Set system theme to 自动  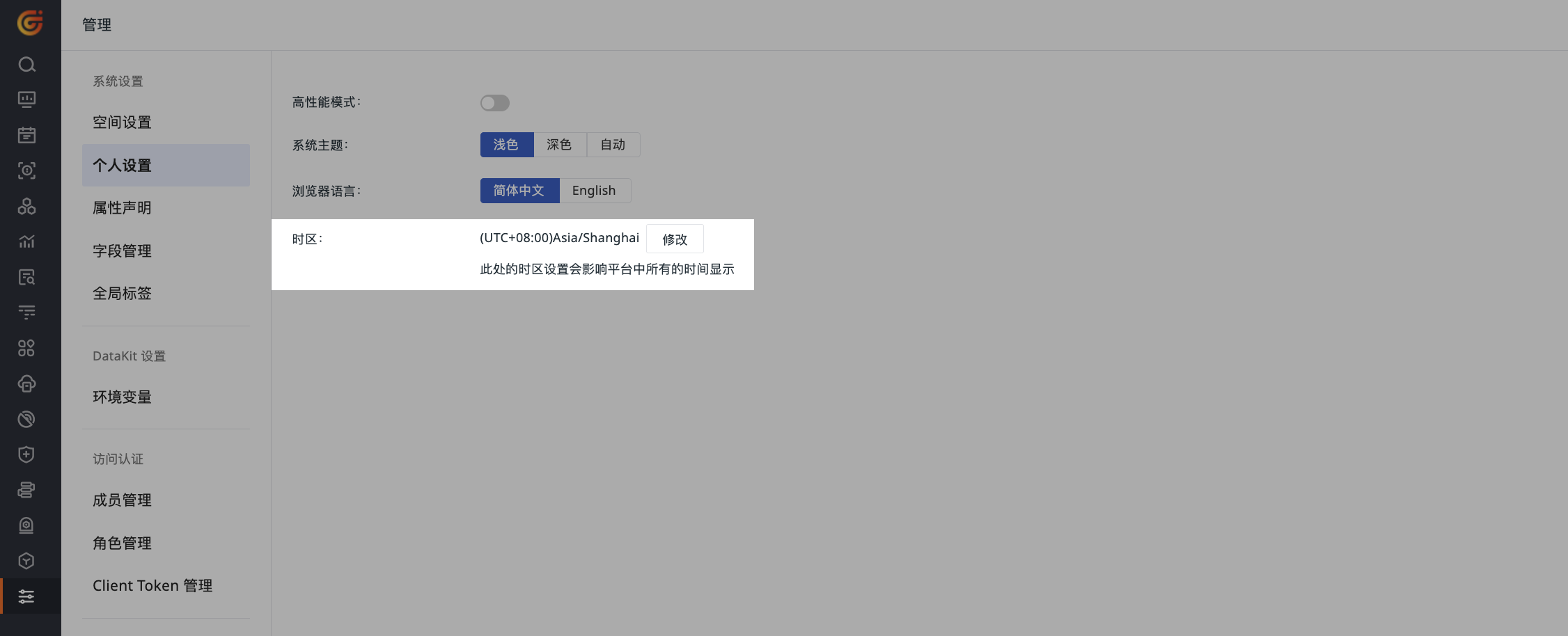click(x=613, y=145)
